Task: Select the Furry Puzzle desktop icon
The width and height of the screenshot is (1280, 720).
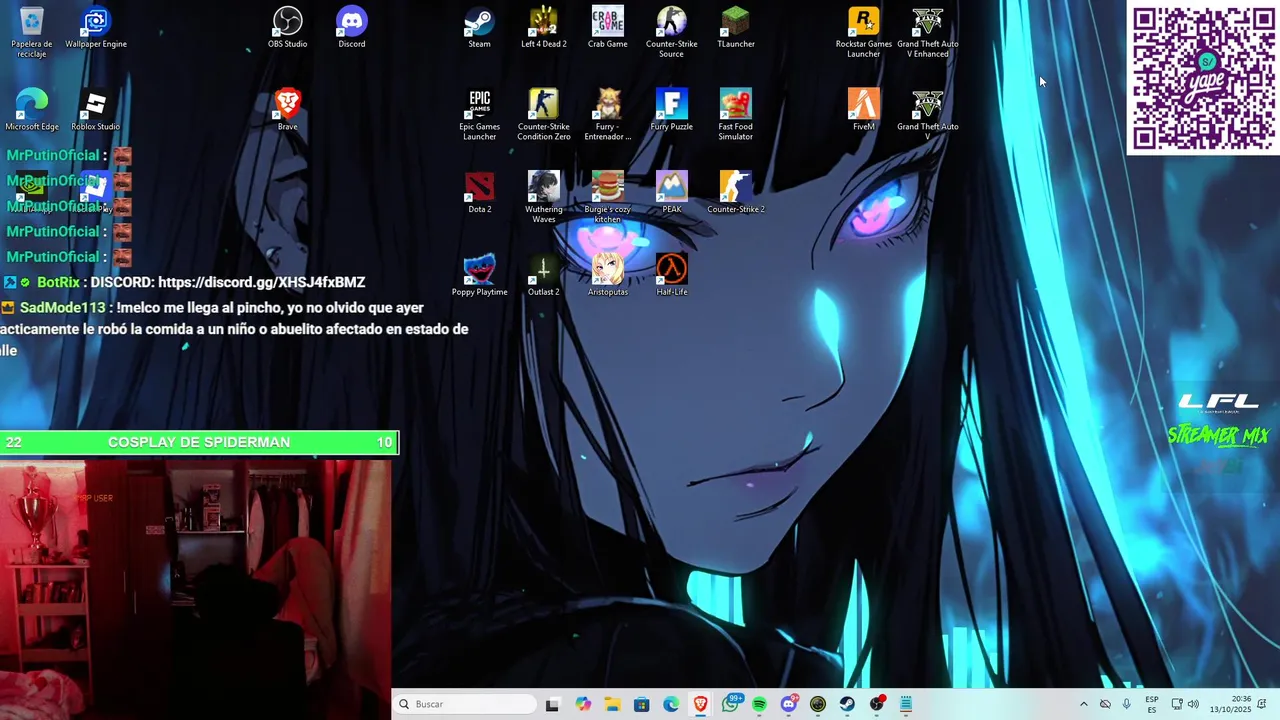Action: point(672,110)
